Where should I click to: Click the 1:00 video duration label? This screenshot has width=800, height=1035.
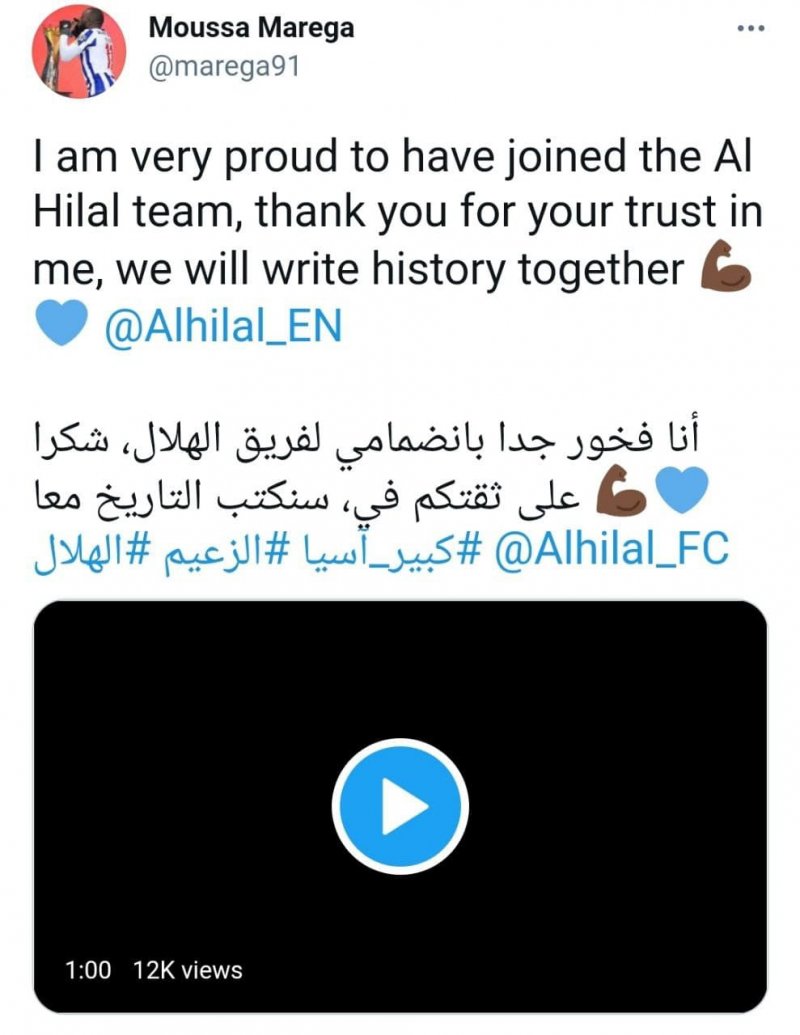(88, 969)
